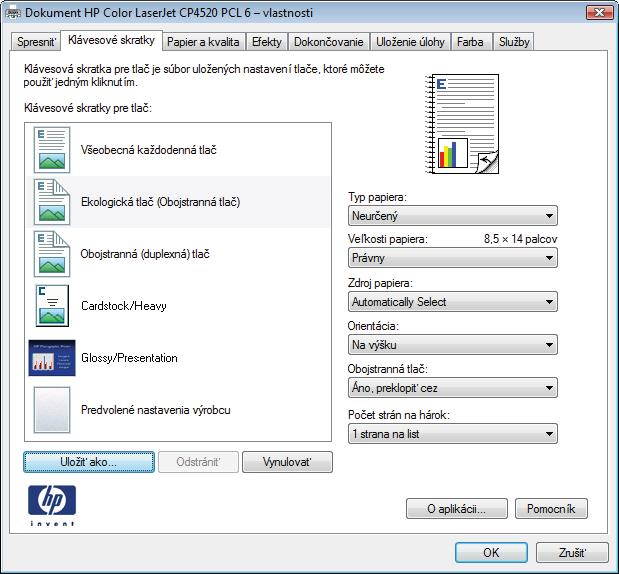The image size is (619, 574).
Task: Click the greyed-out Odstrániť button
Action: click(x=199, y=462)
